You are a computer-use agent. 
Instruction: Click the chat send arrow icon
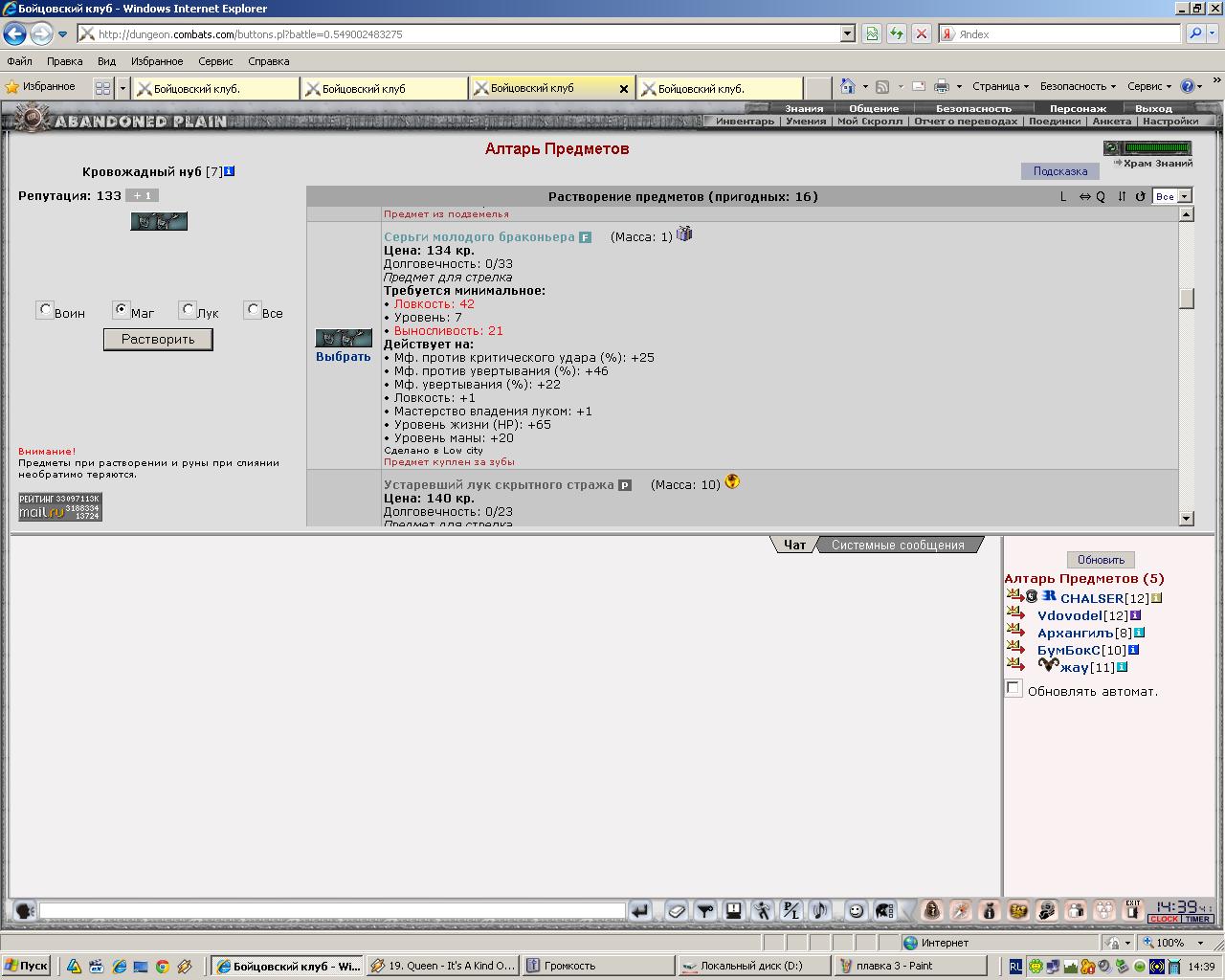tap(640, 910)
